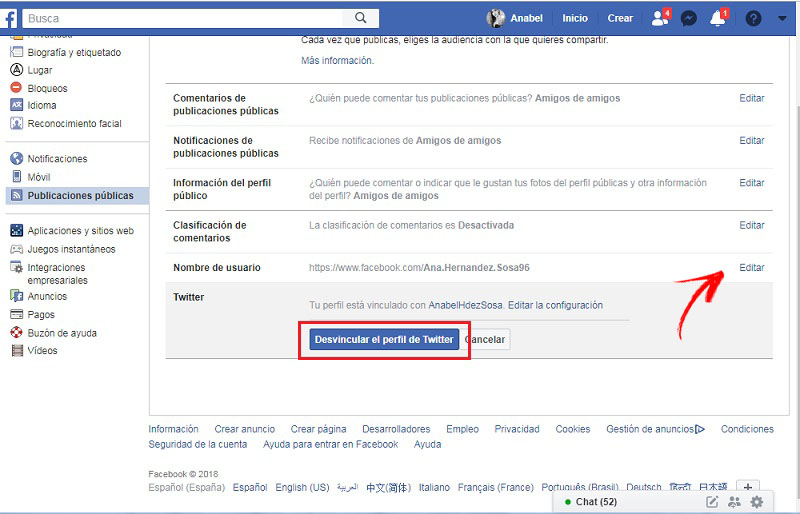Switch language to Italiano
This screenshot has height=514, width=800.
[434, 487]
